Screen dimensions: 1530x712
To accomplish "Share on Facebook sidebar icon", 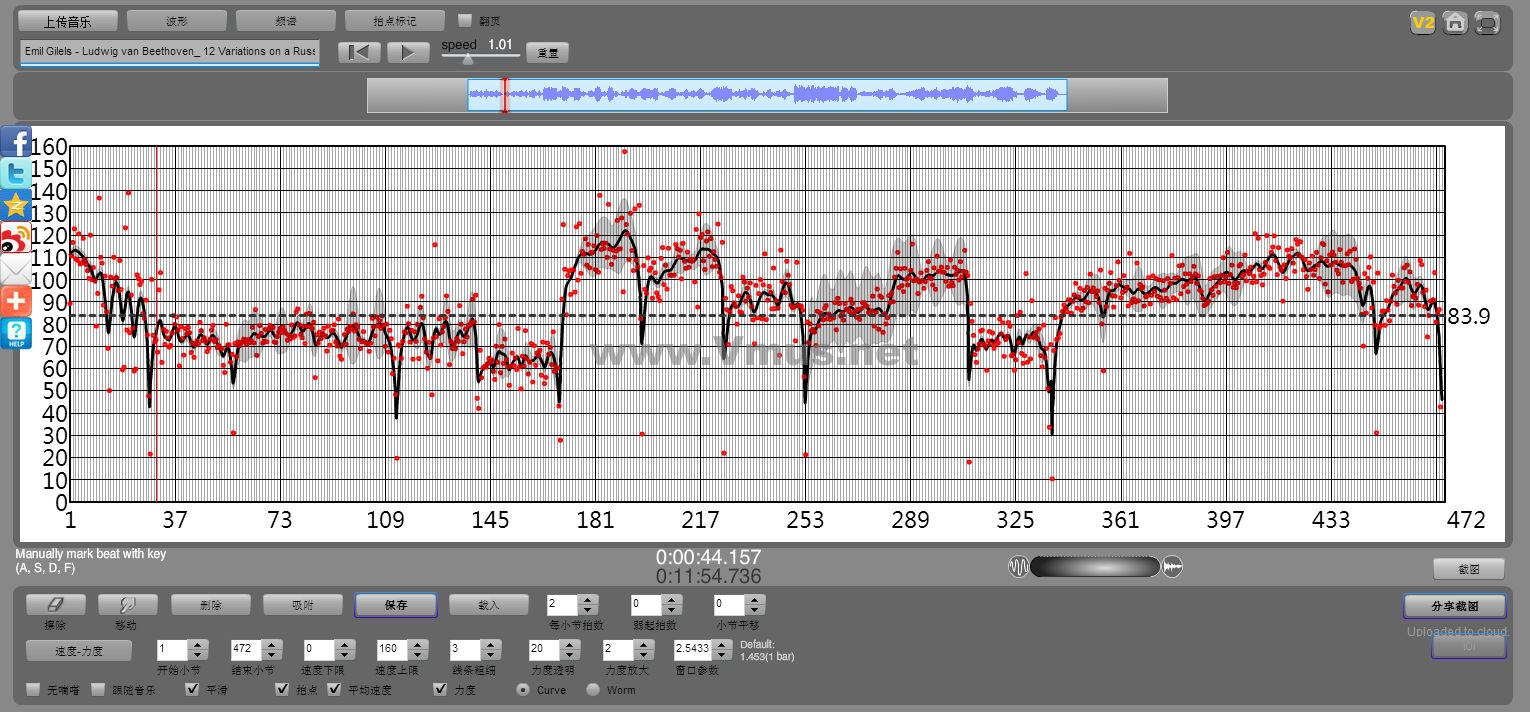I will (16, 143).
